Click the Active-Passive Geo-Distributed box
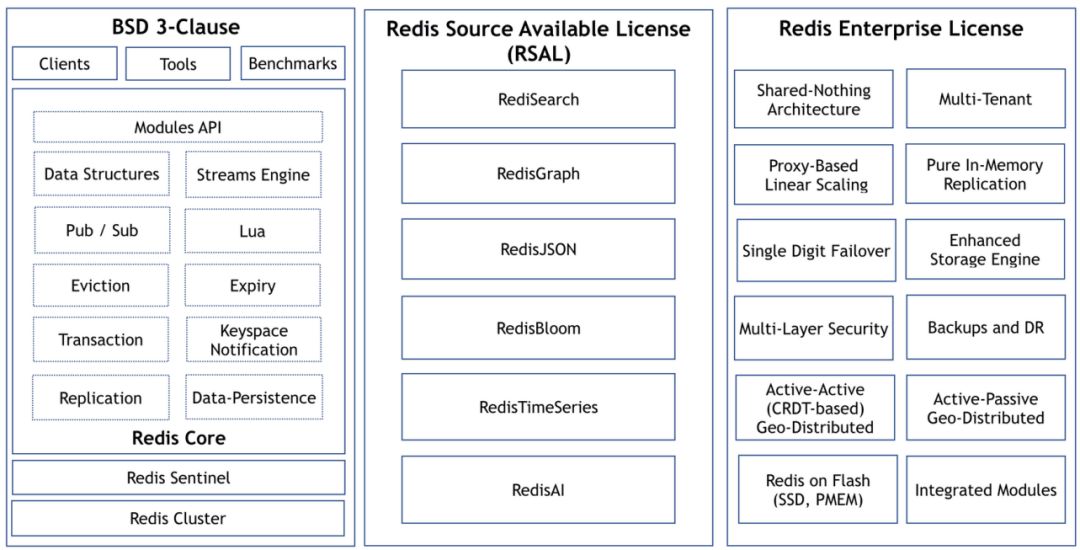Screen dimensions: 1080x550 point(986,408)
